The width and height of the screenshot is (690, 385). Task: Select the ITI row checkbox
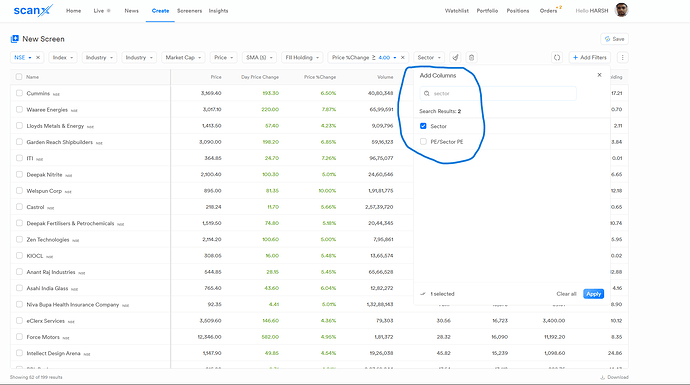(x=19, y=158)
